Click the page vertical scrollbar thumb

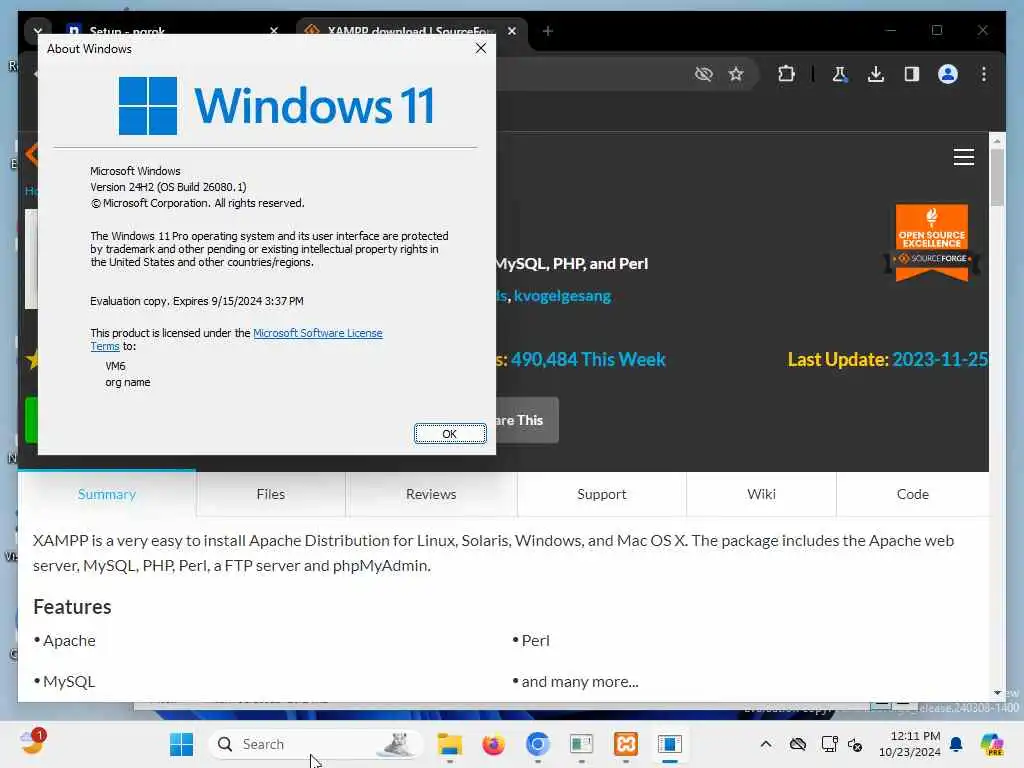pyautogui.click(x=997, y=176)
